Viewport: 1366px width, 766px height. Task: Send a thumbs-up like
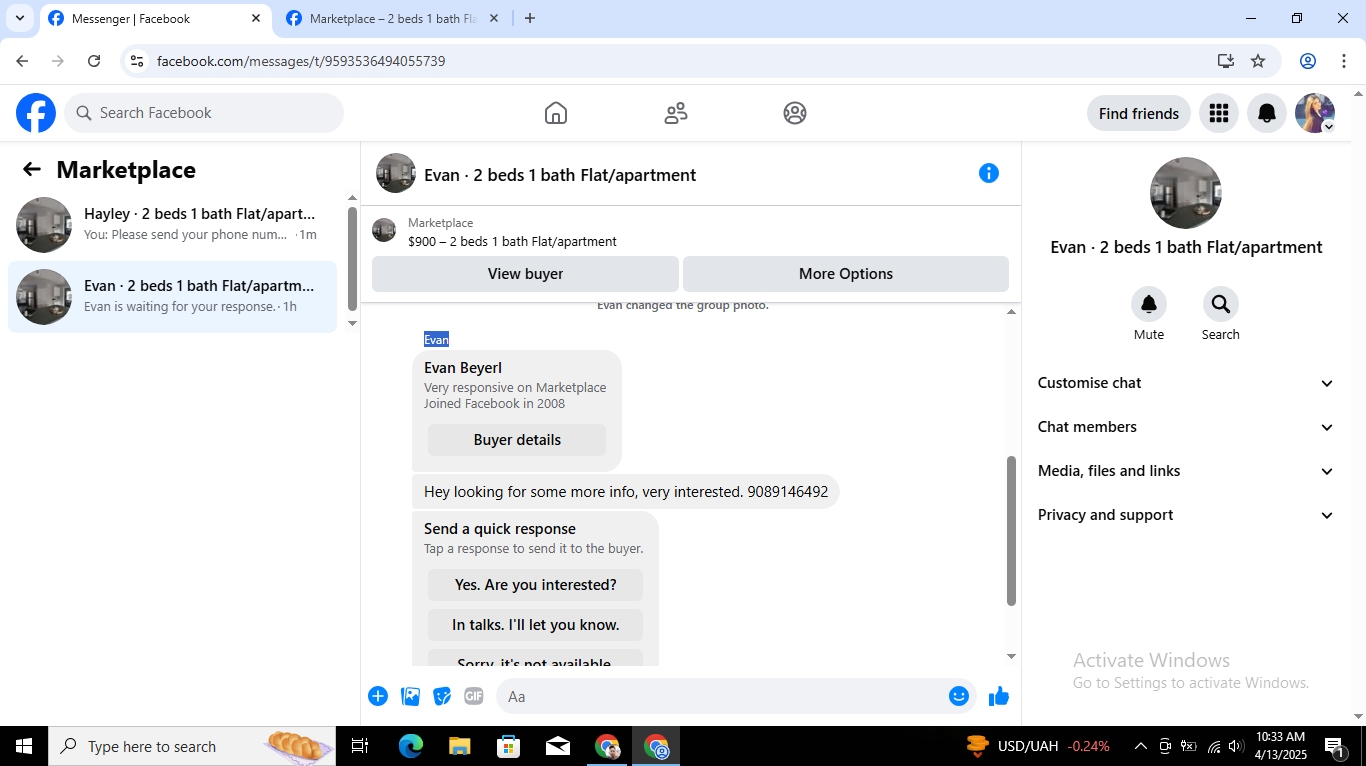click(x=999, y=696)
